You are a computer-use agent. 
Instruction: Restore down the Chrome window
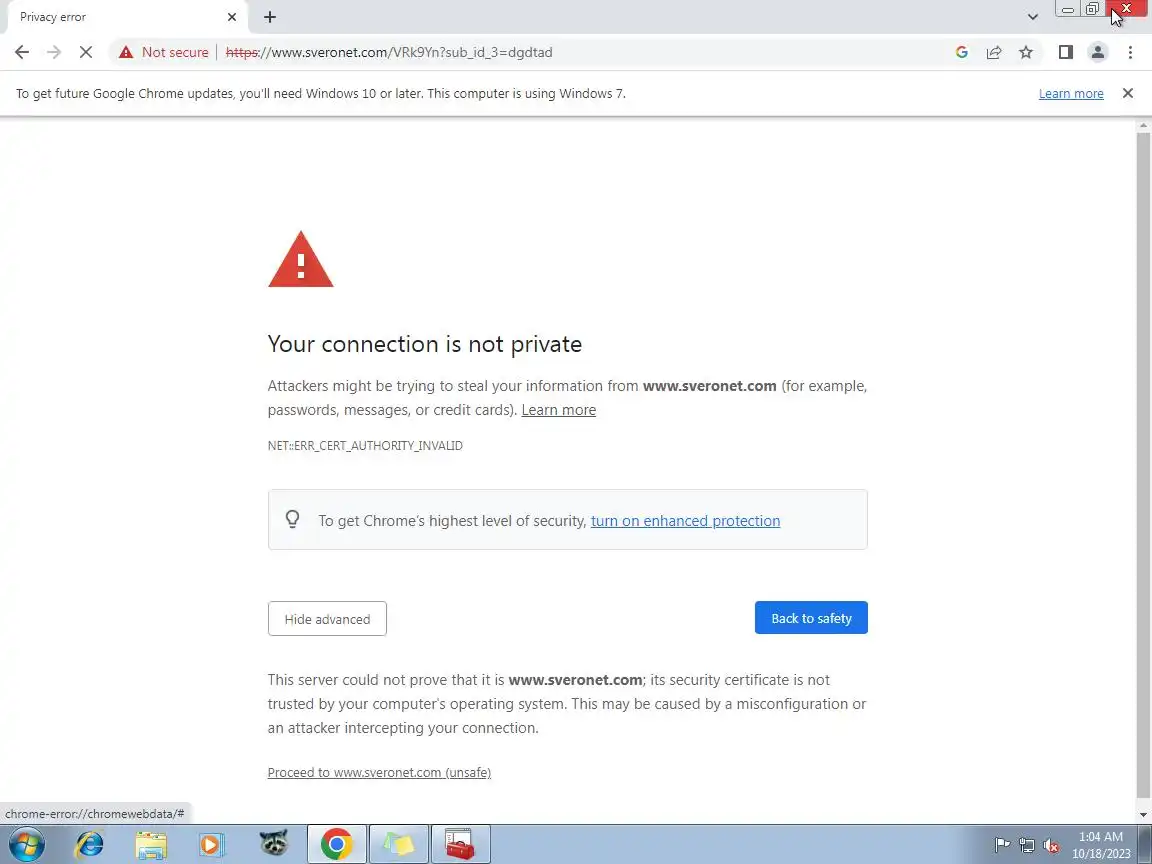pos(1092,10)
